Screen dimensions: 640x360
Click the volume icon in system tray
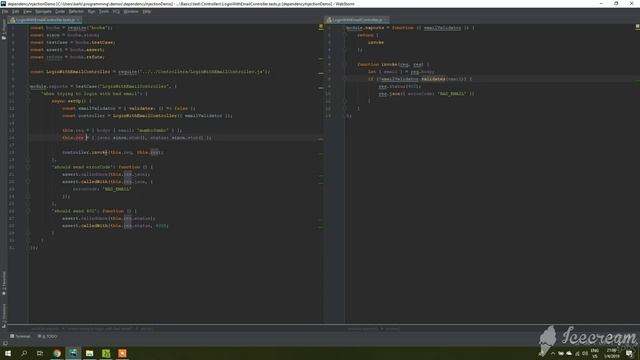[585, 353]
